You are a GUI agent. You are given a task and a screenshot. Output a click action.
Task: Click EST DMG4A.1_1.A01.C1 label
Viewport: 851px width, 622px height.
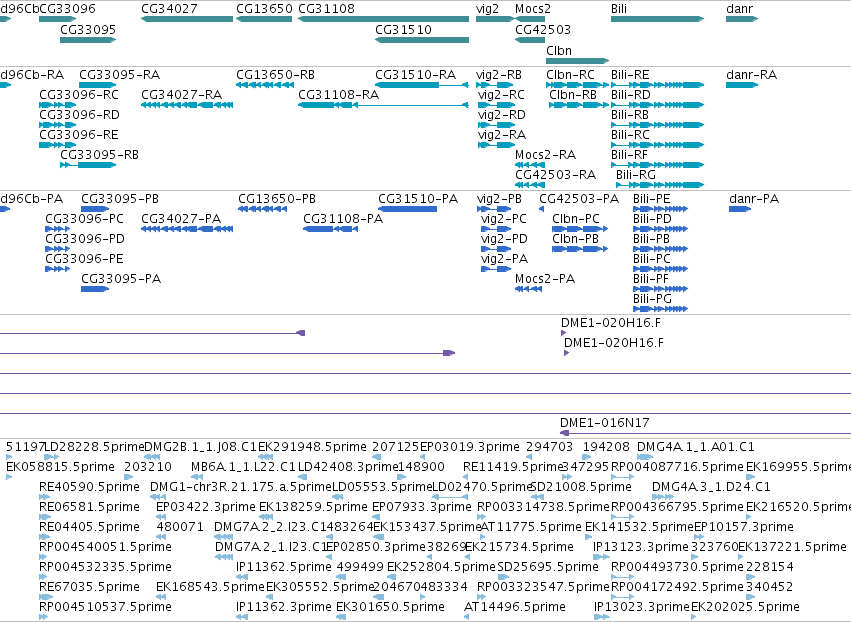pos(696,446)
